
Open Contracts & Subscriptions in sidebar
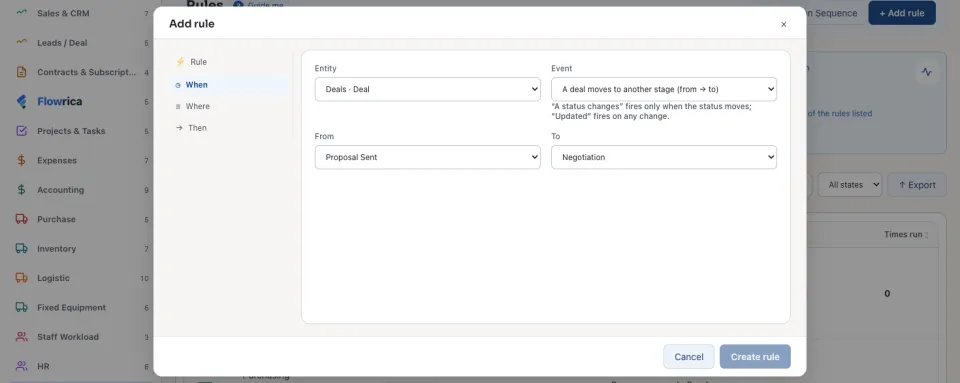82,72
